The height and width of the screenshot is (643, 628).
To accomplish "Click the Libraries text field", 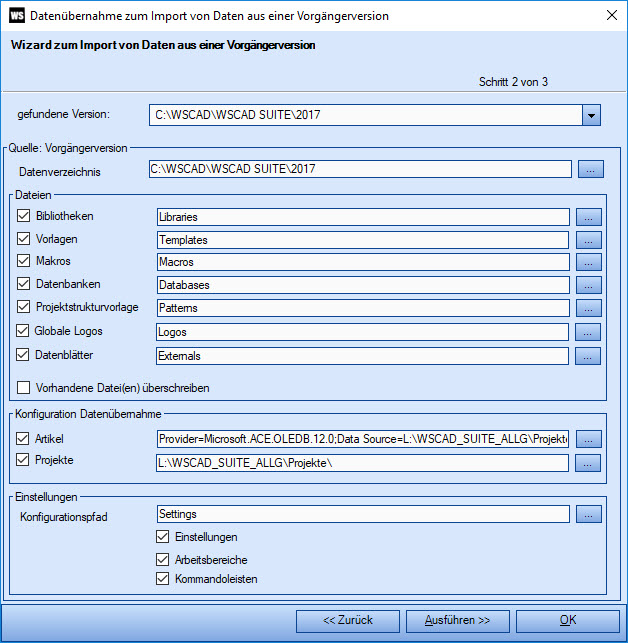I will coord(363,217).
